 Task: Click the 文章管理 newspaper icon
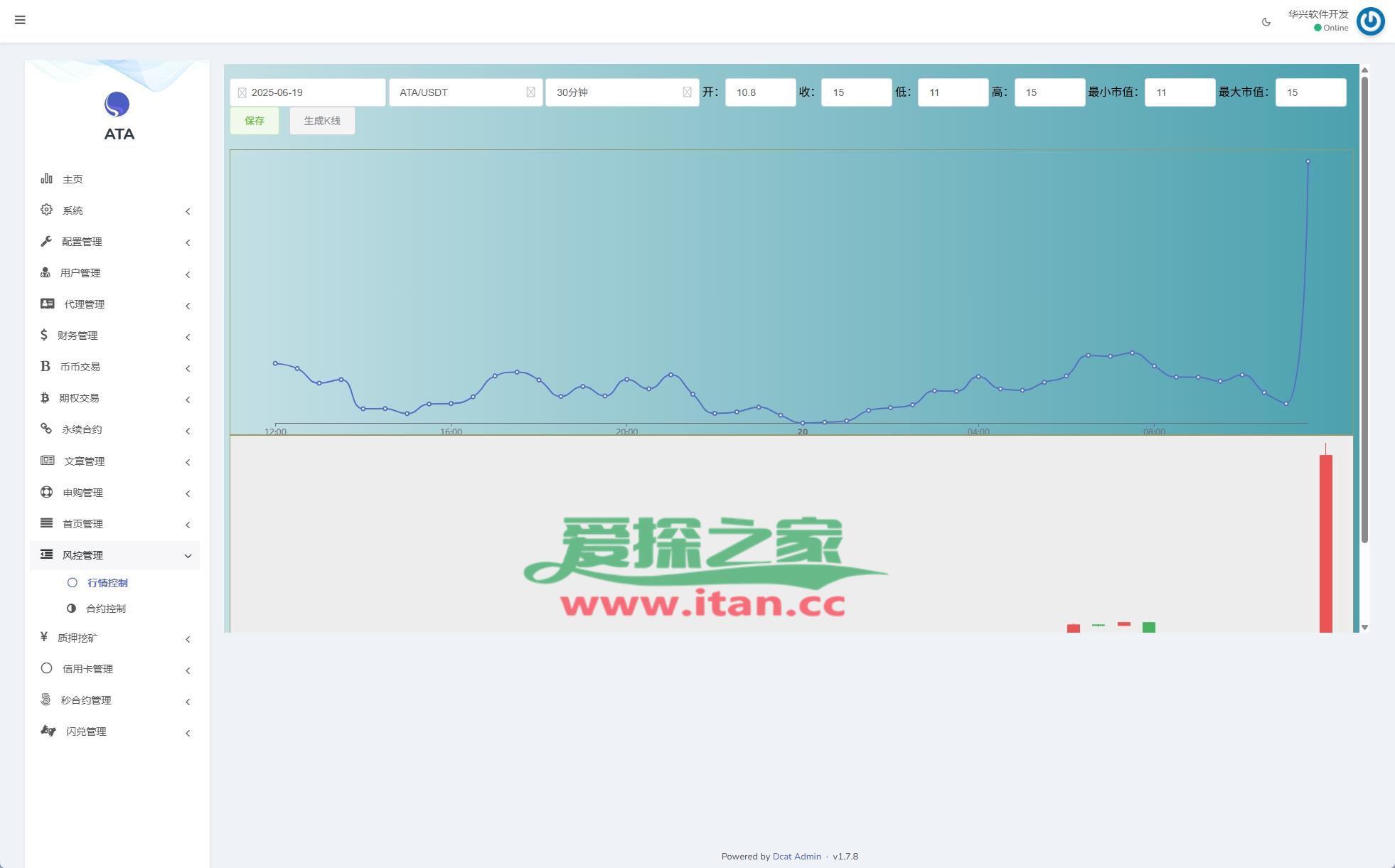click(48, 461)
